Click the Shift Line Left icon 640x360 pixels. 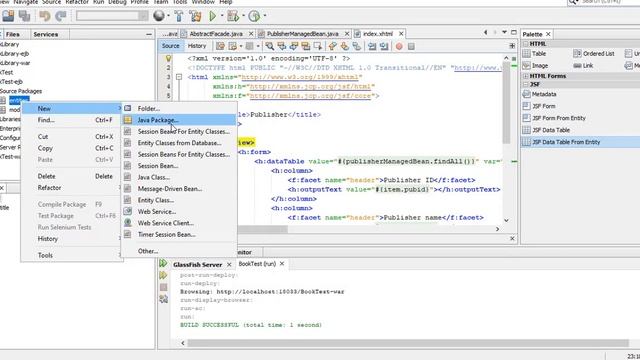[x=372, y=46]
